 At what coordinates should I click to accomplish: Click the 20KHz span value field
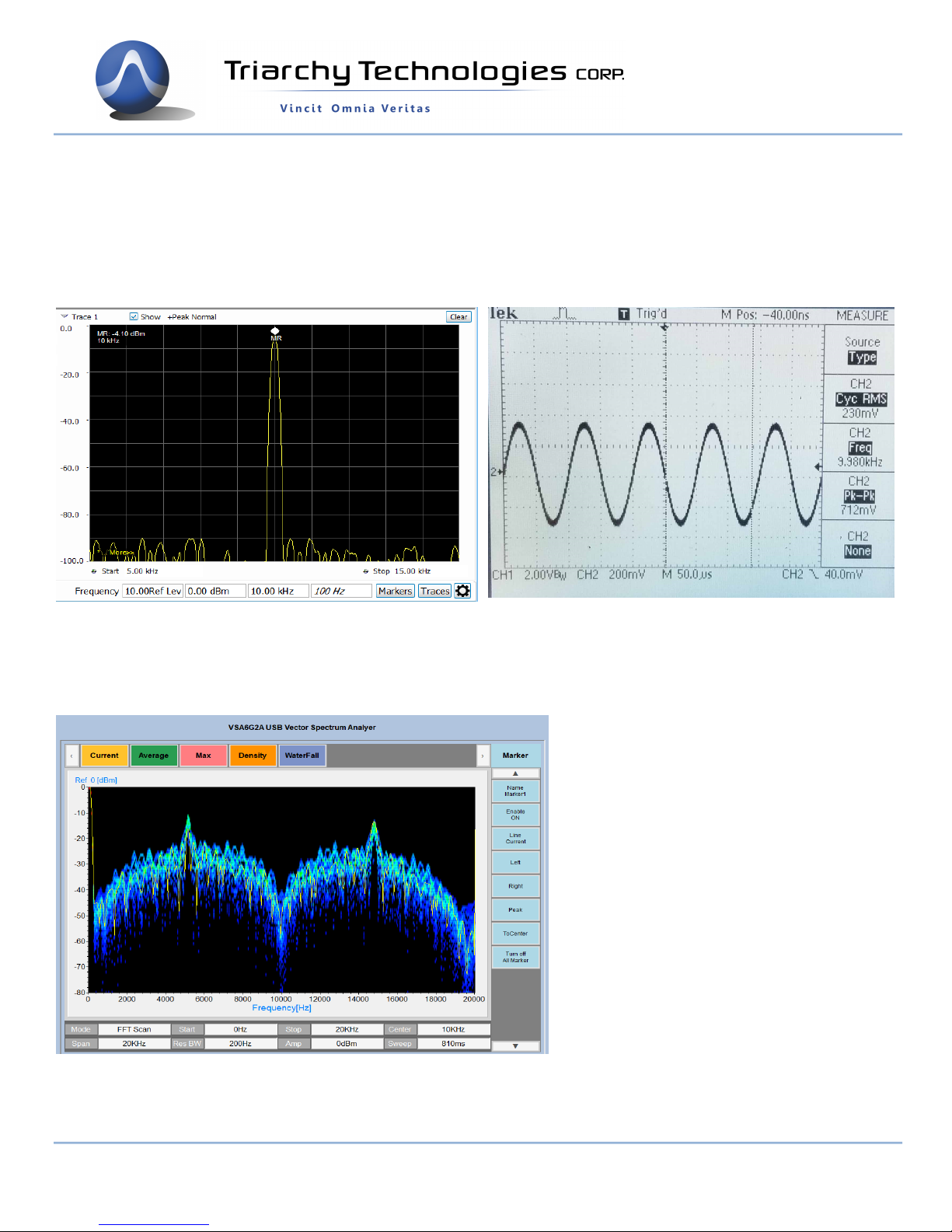pos(134,1044)
